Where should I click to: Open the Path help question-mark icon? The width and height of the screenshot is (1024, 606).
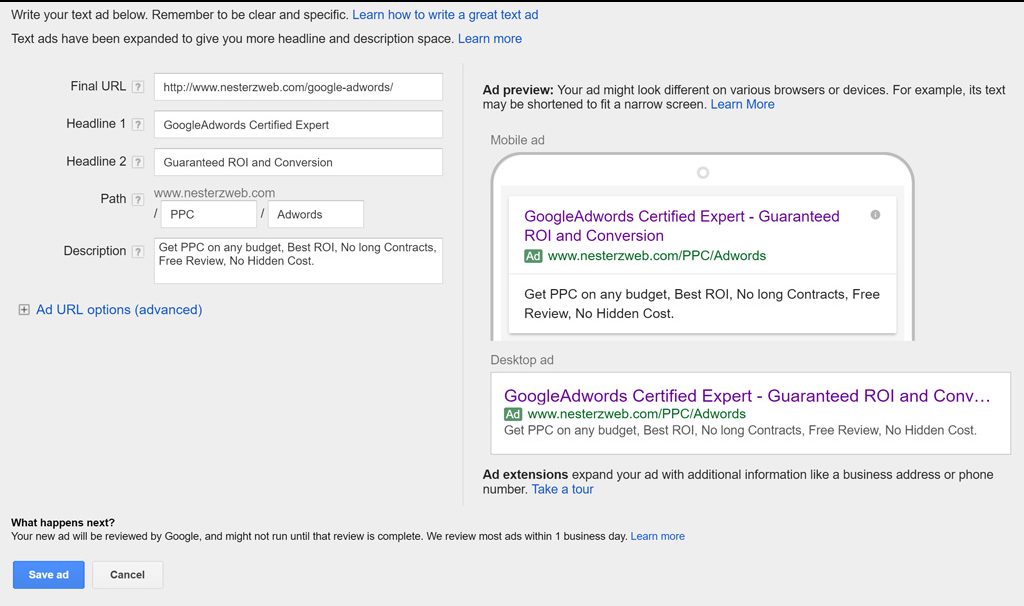pyautogui.click(x=138, y=199)
